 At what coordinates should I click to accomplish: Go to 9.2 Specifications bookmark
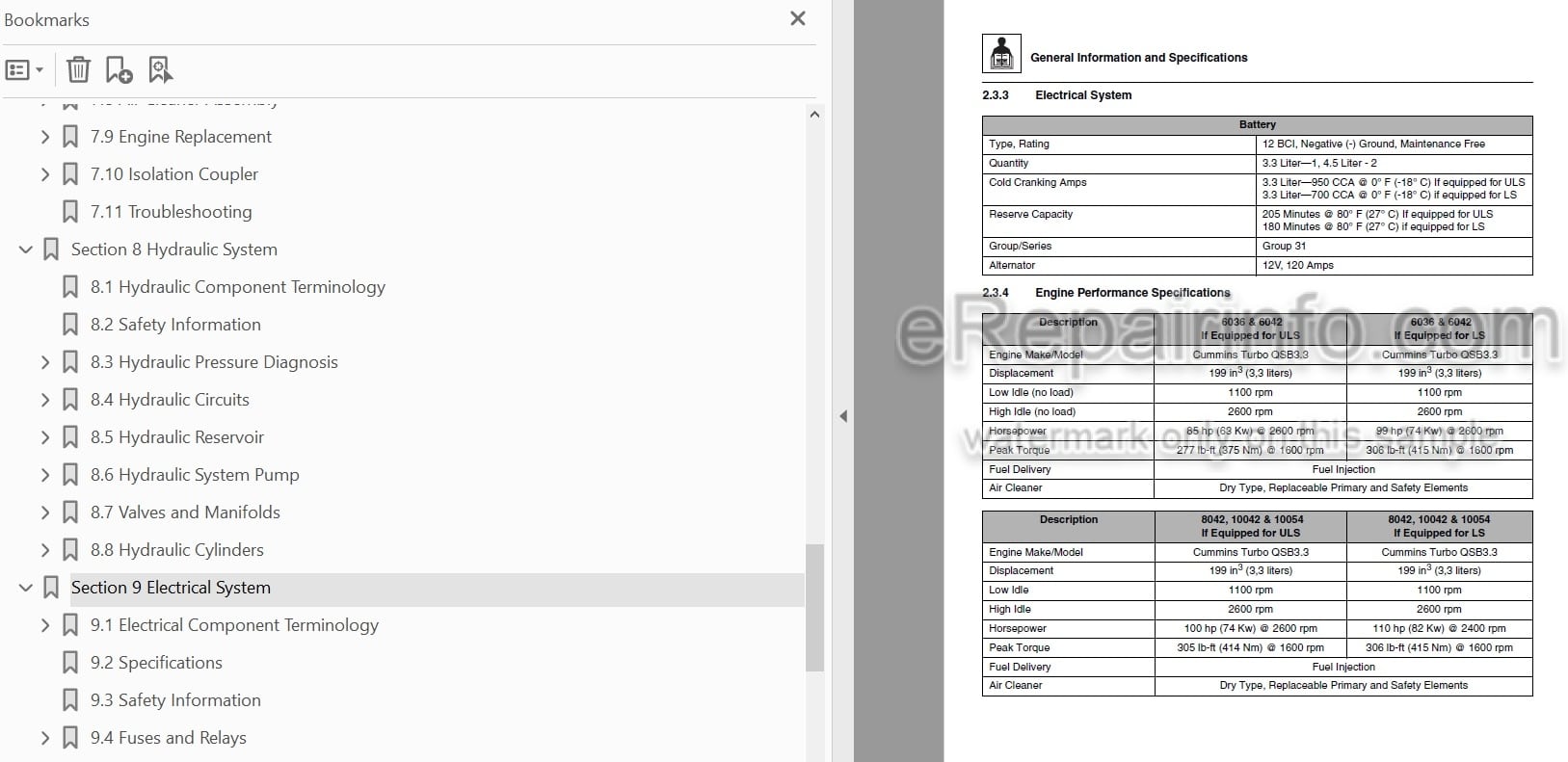tap(156, 663)
